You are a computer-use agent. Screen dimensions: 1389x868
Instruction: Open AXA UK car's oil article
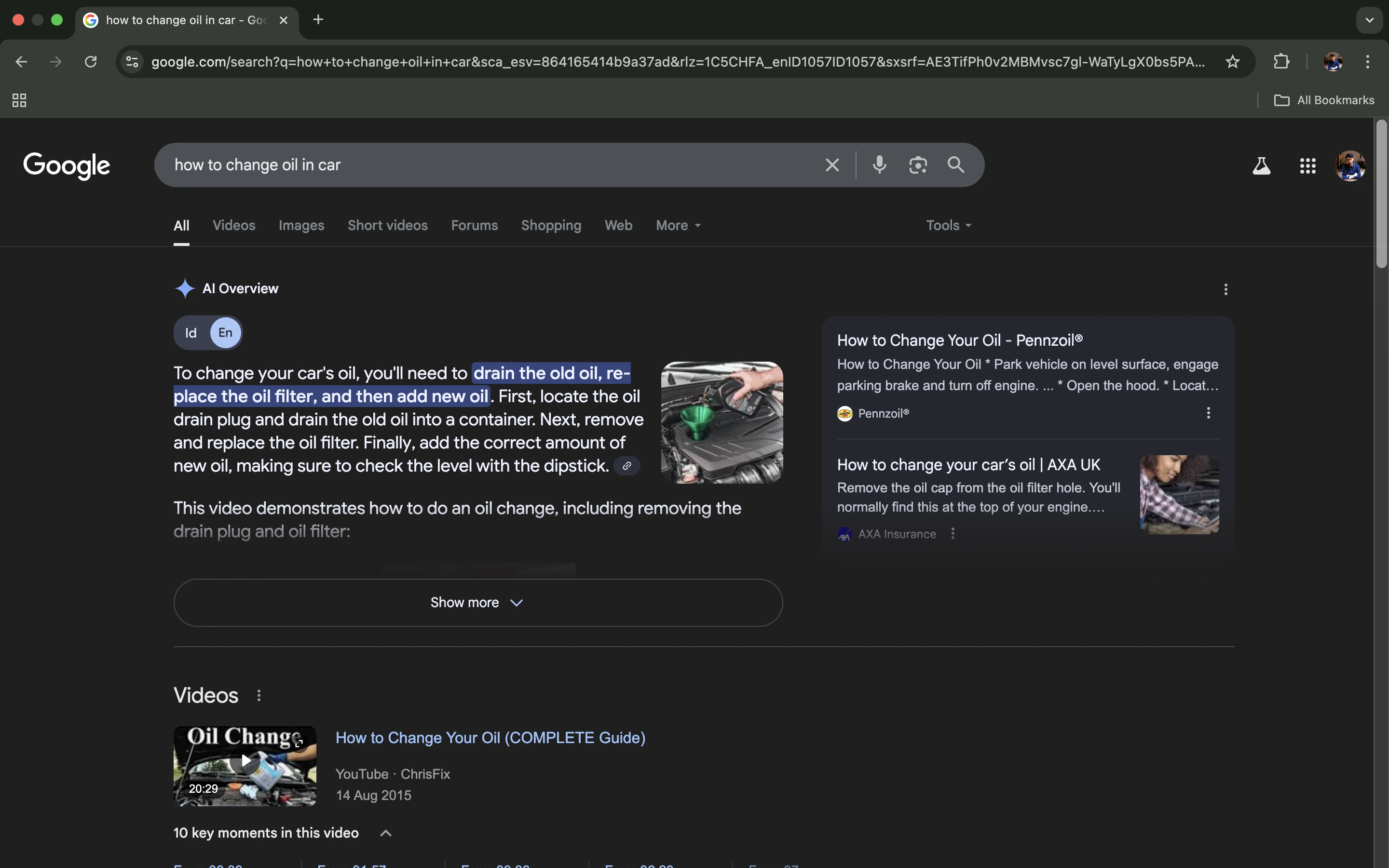pos(968,464)
